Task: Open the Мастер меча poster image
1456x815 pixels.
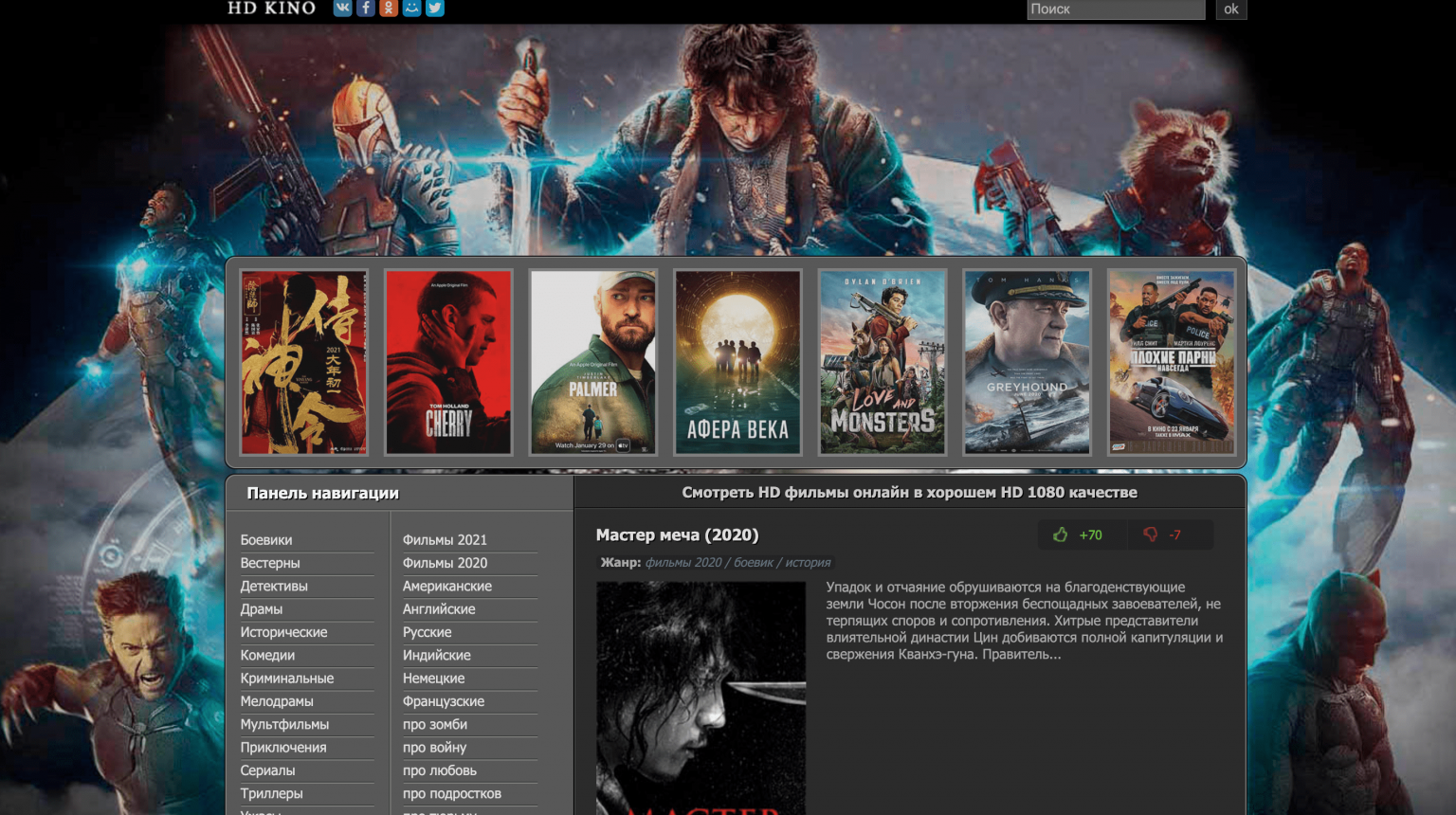Action: click(x=701, y=698)
